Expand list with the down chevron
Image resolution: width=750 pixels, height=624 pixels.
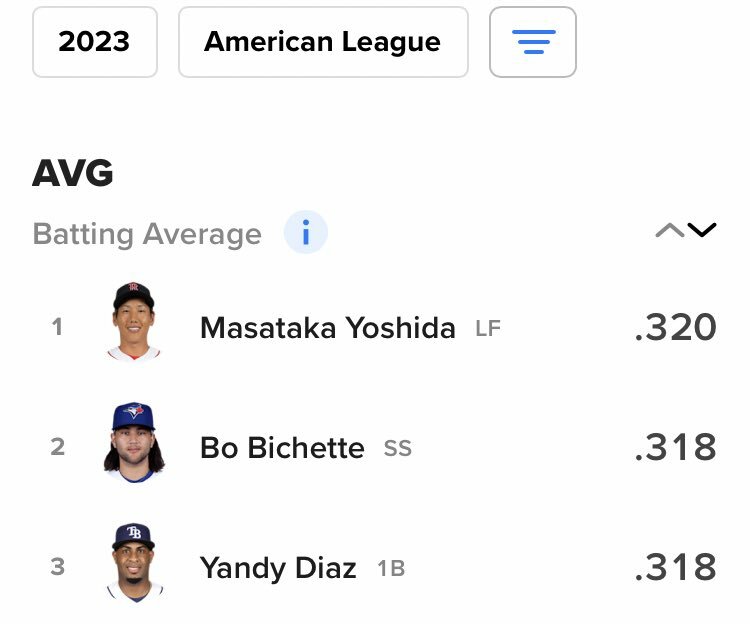coord(702,230)
